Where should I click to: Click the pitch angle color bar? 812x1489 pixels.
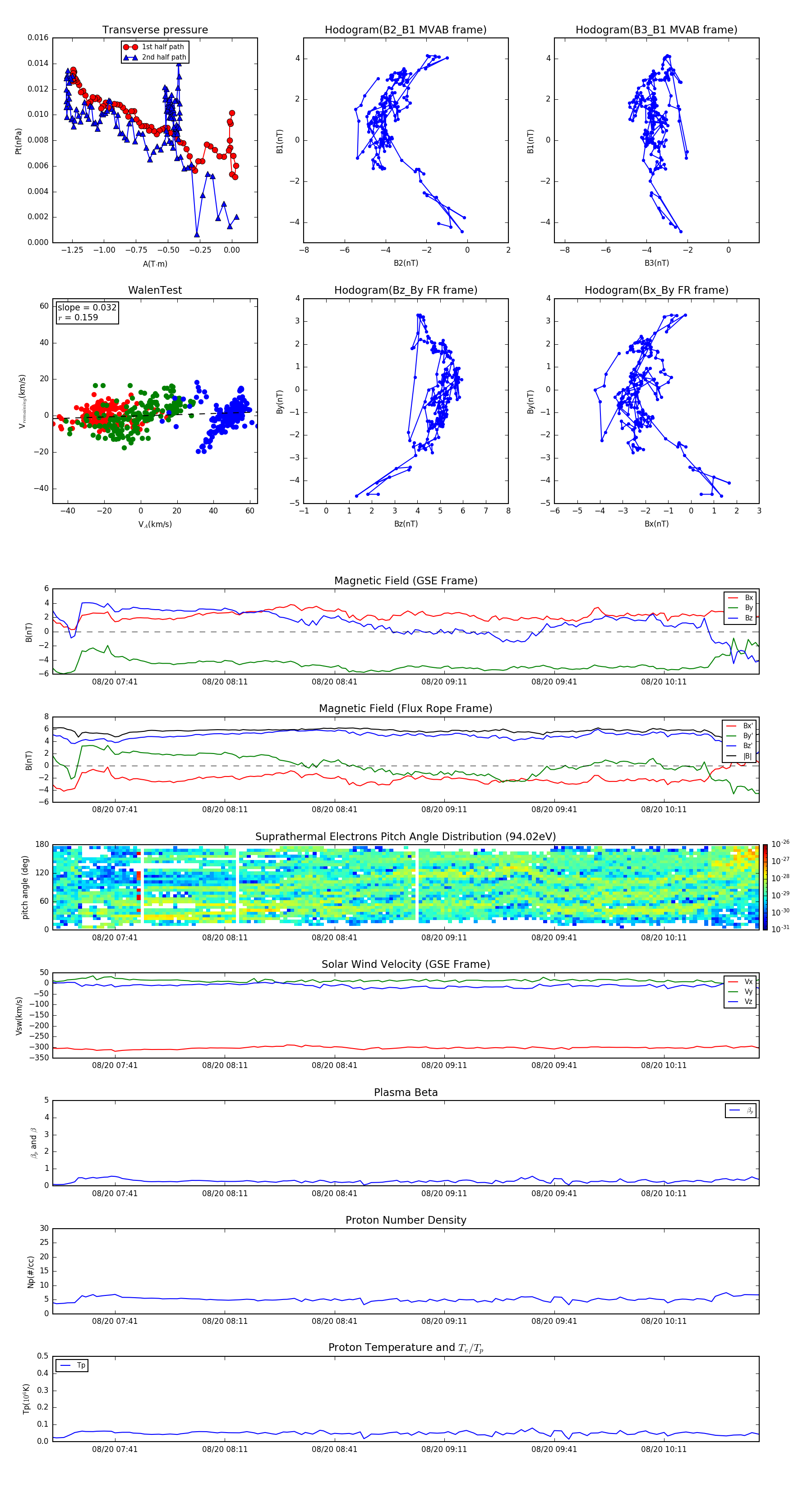pyautogui.click(x=765, y=887)
